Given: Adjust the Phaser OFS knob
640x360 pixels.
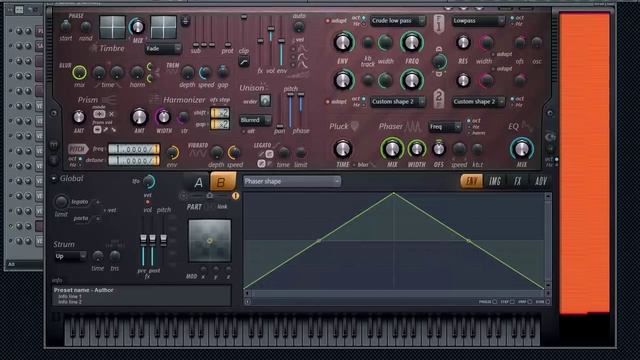Looking at the screenshot, I should coord(439,149).
